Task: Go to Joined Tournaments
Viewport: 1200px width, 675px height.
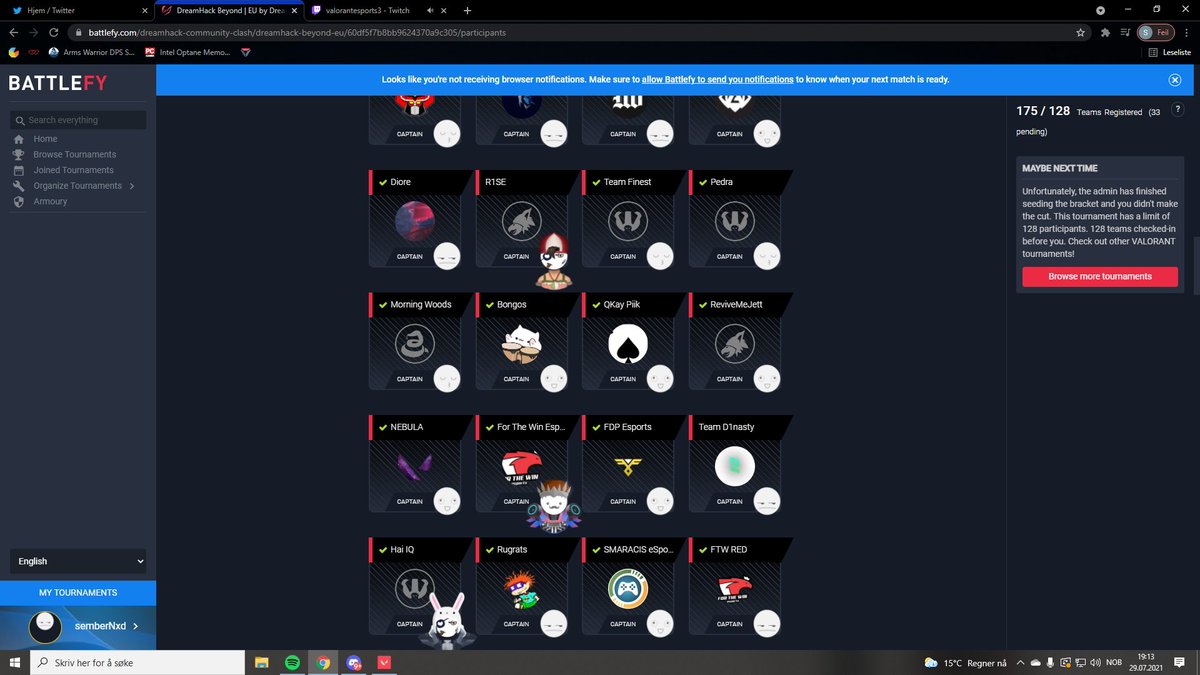Action: [73, 170]
